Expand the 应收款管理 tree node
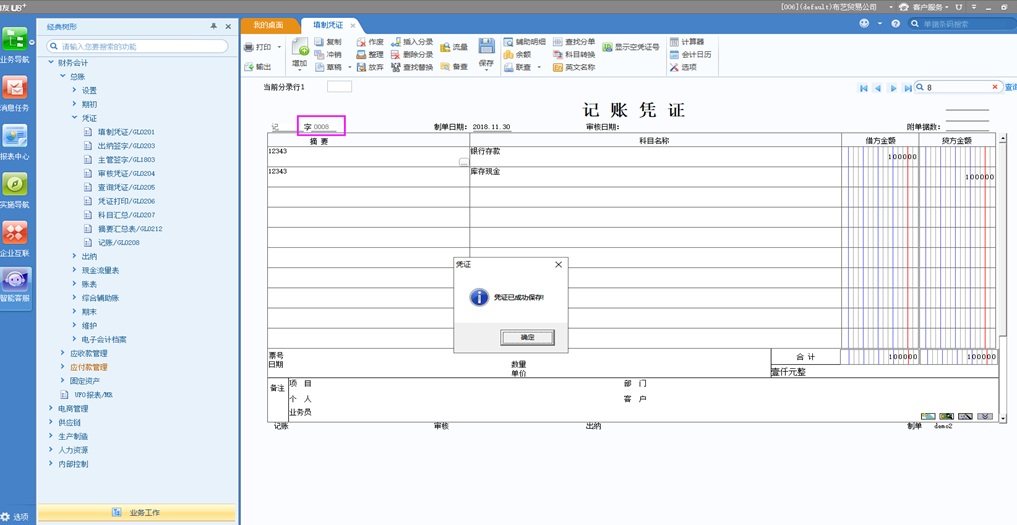 (63, 353)
